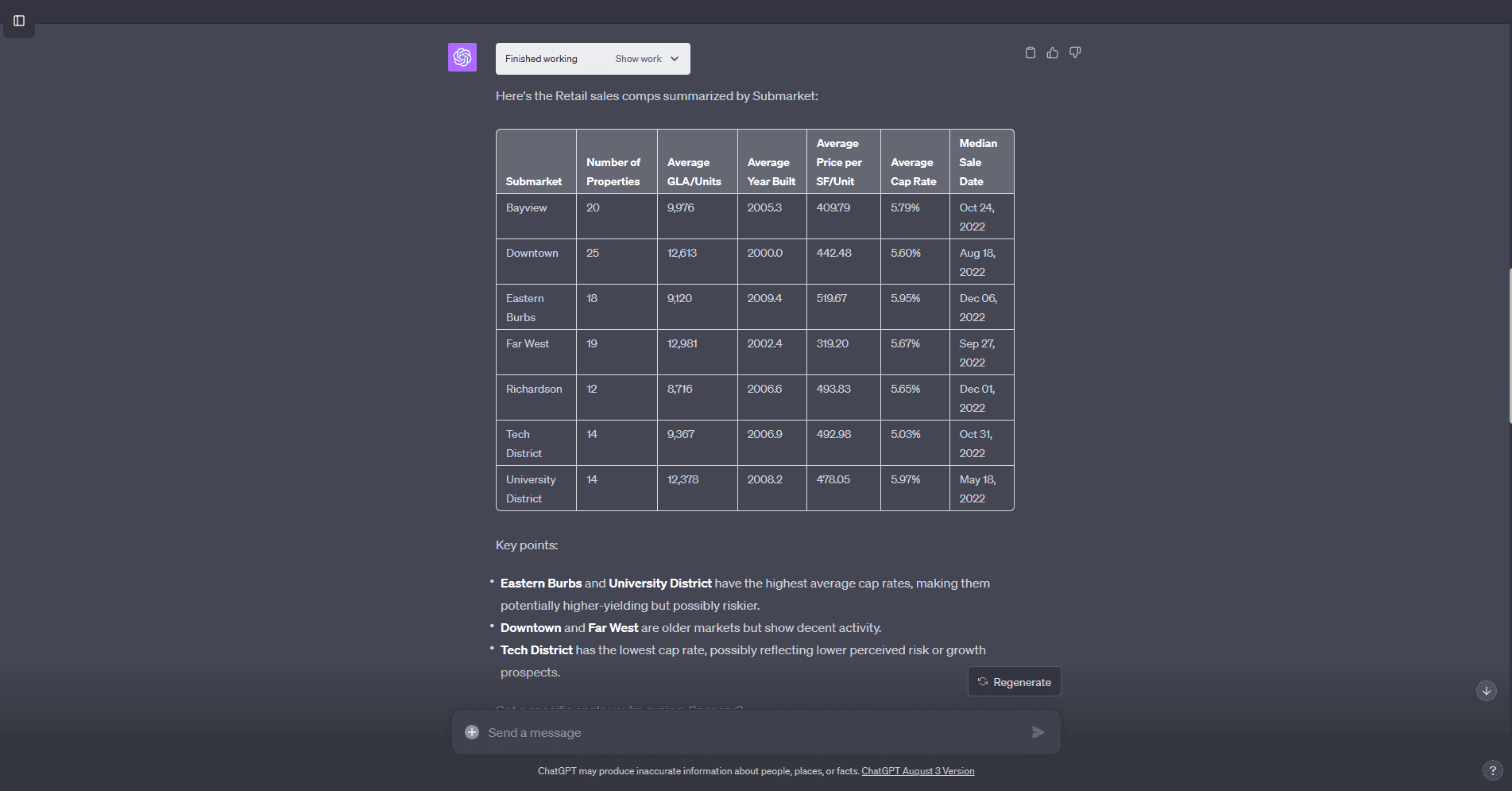
Task: Select the Median Sale Date column header
Action: coord(978,162)
